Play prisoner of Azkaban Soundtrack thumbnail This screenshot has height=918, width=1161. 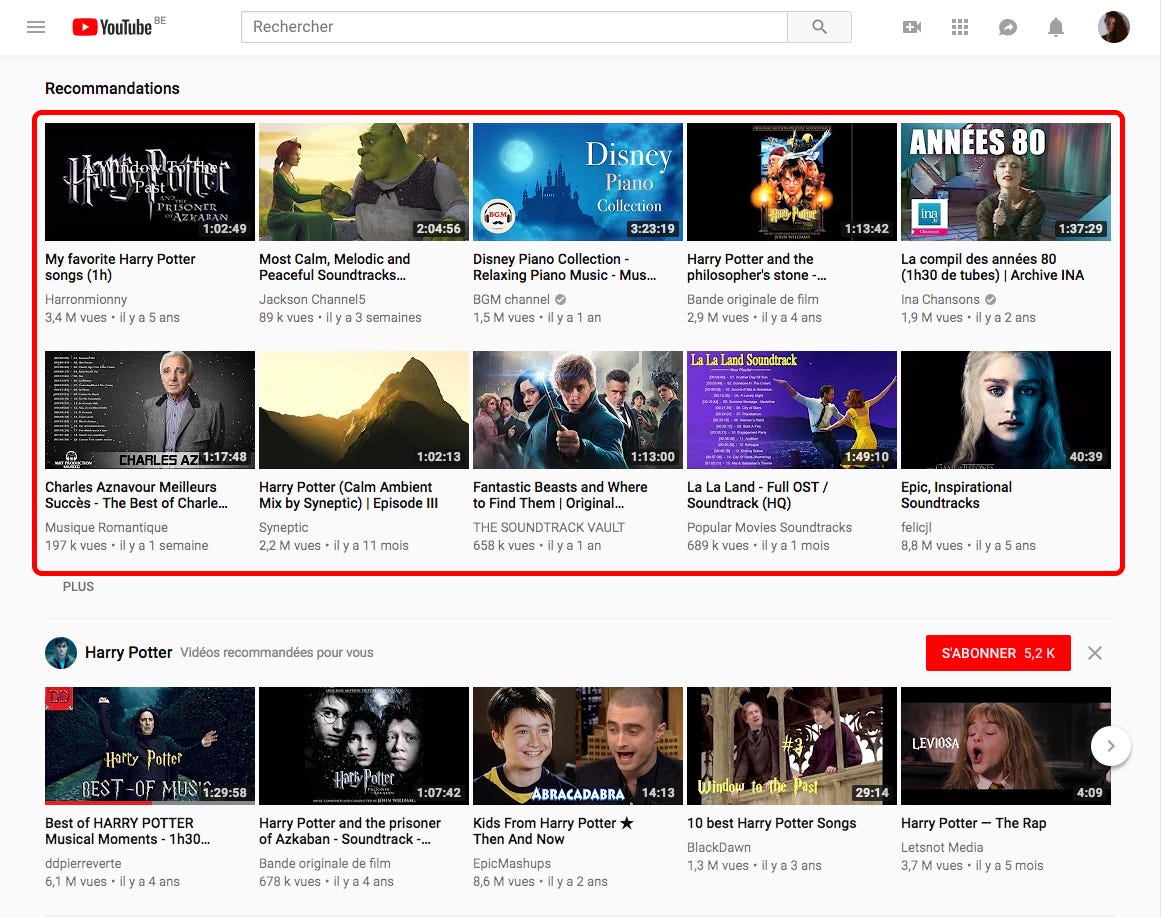coord(364,746)
